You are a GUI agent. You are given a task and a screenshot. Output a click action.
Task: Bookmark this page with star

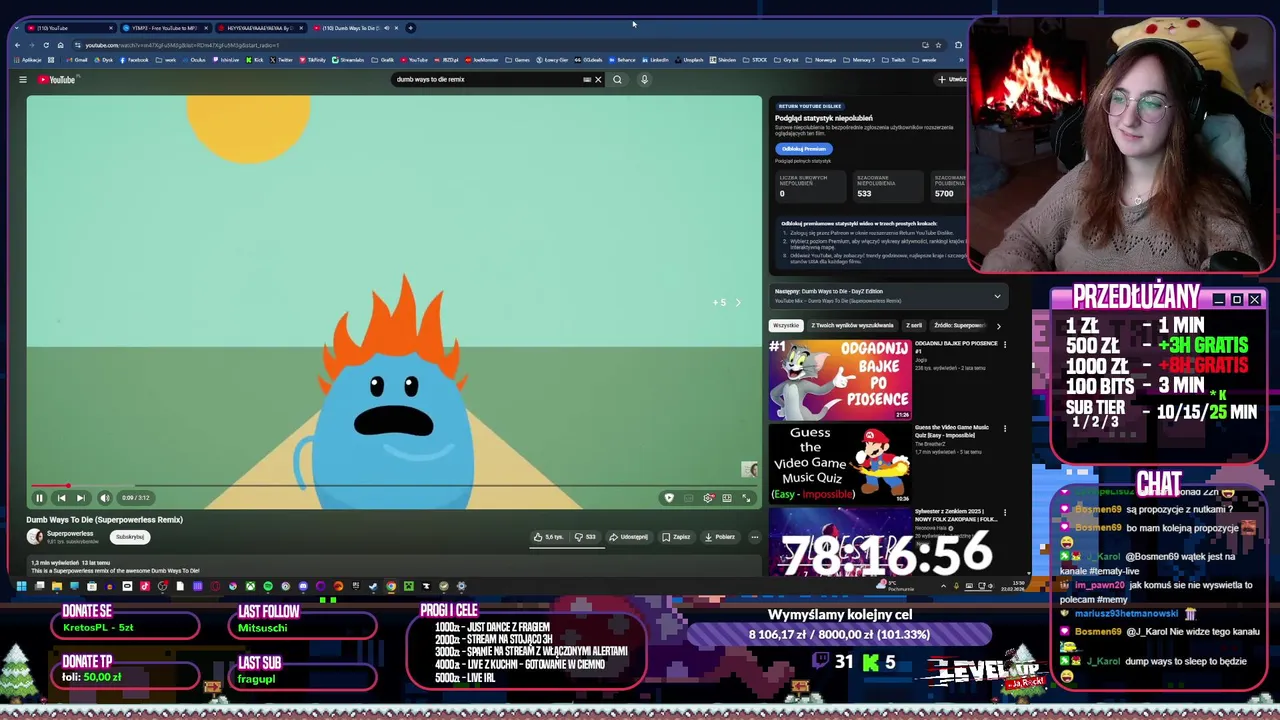938,45
